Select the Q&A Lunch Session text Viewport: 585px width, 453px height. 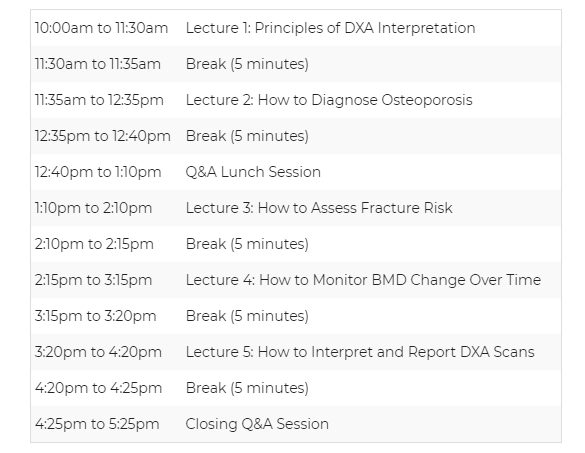[x=253, y=172]
